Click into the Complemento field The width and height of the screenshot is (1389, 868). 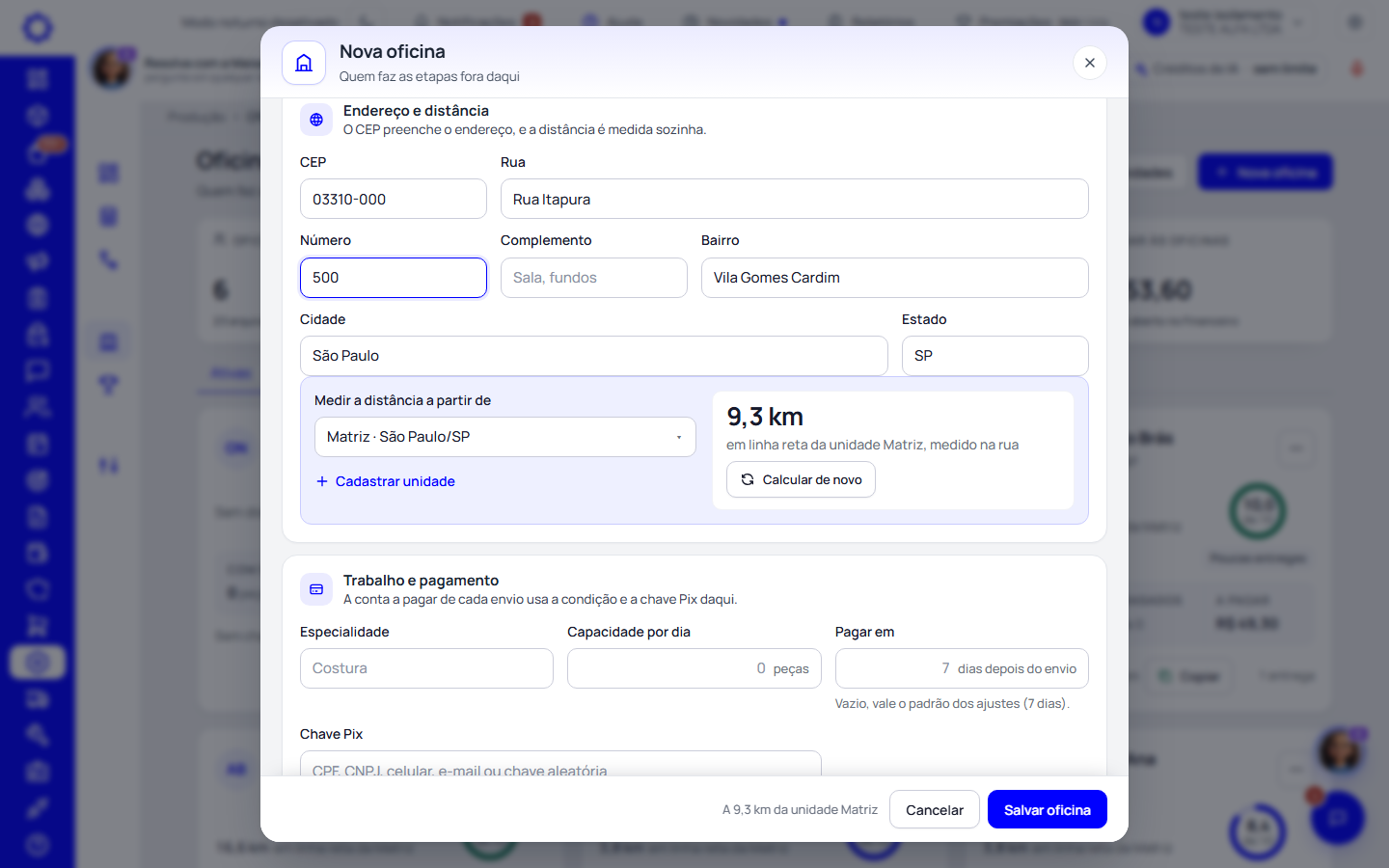tap(594, 278)
